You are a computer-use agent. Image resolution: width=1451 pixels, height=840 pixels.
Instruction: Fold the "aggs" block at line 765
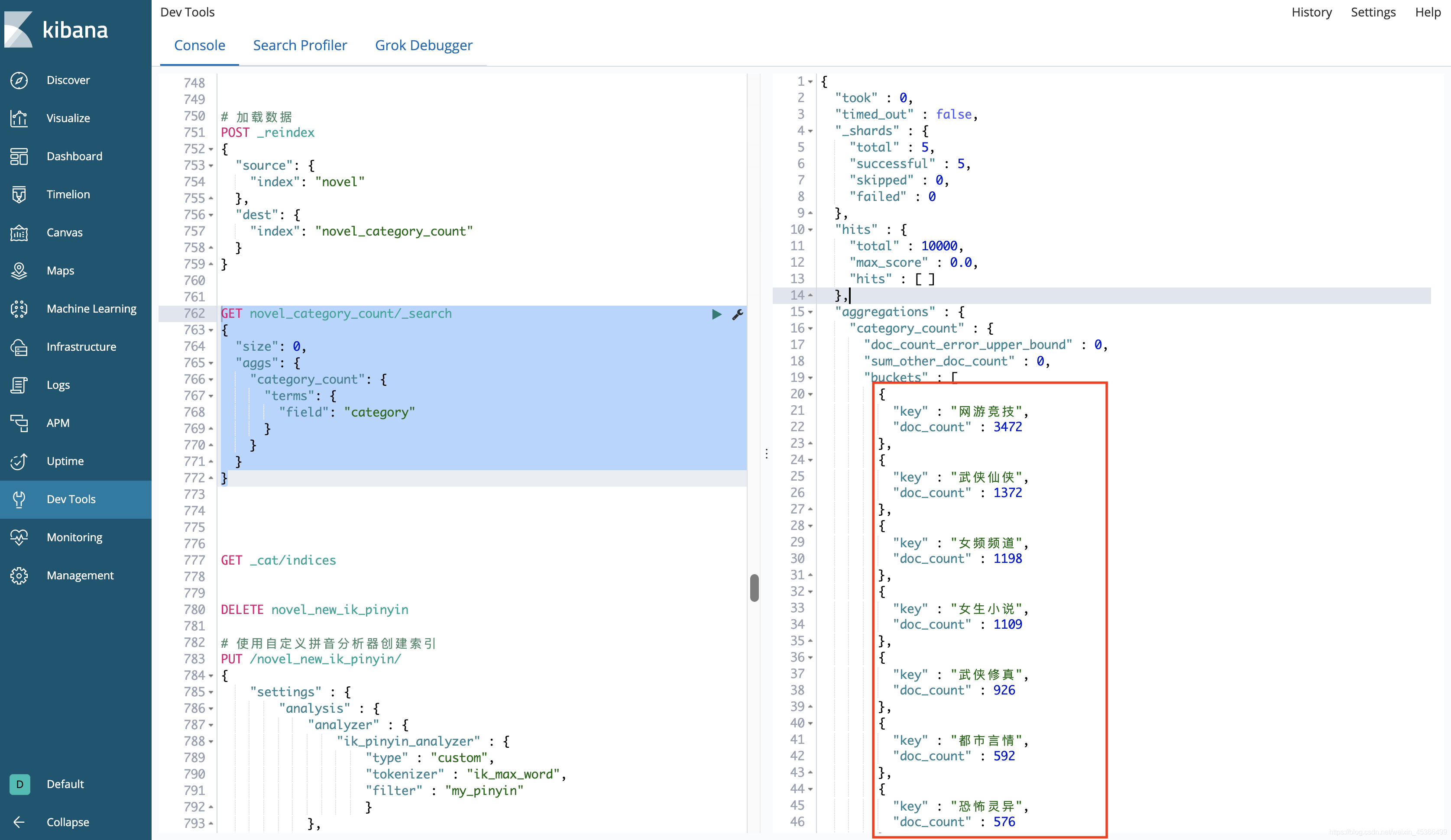tap(211, 363)
